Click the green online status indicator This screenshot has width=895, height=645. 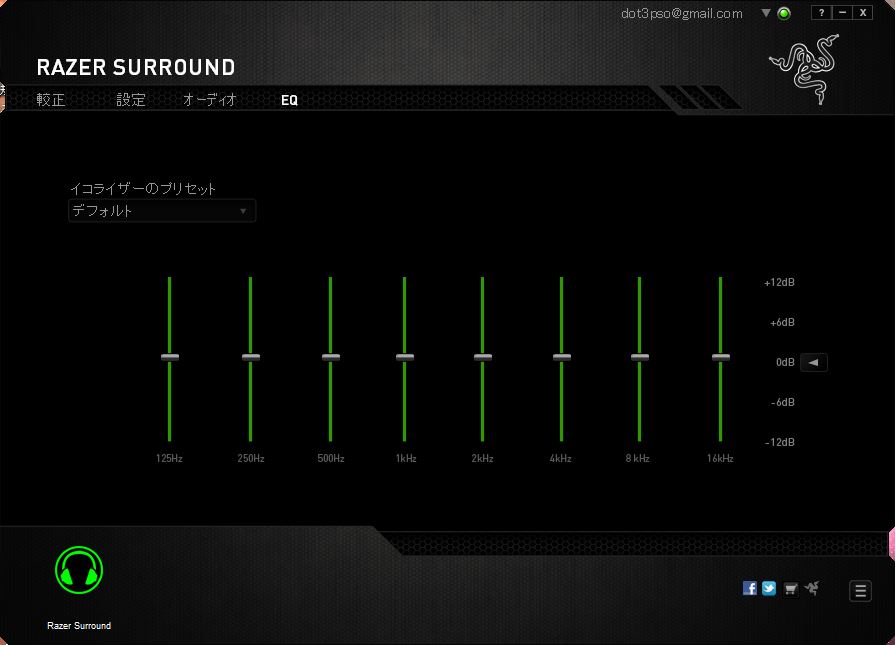[784, 13]
